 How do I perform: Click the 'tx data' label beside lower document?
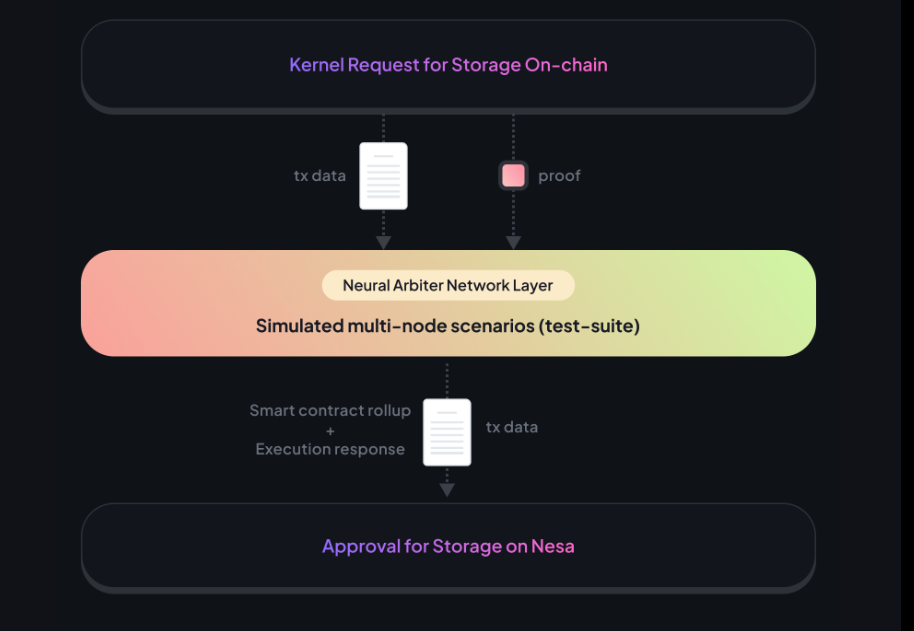pos(512,427)
